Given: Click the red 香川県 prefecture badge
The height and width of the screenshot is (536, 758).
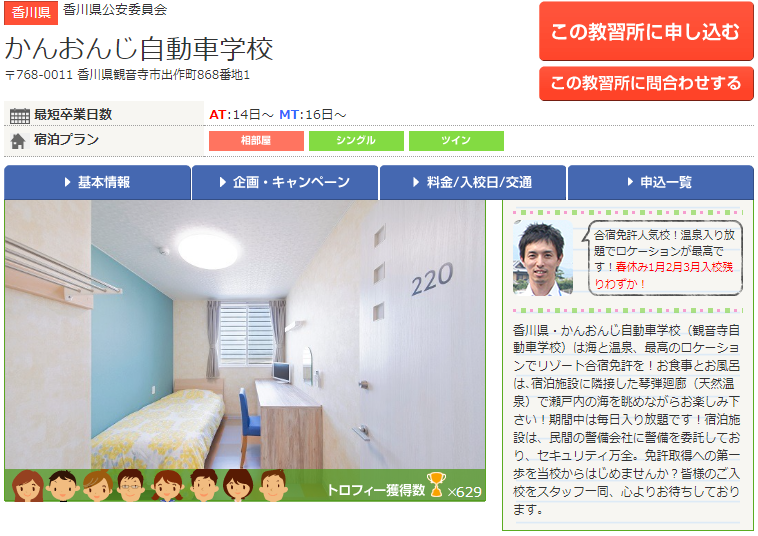Looking at the screenshot, I should [31, 13].
